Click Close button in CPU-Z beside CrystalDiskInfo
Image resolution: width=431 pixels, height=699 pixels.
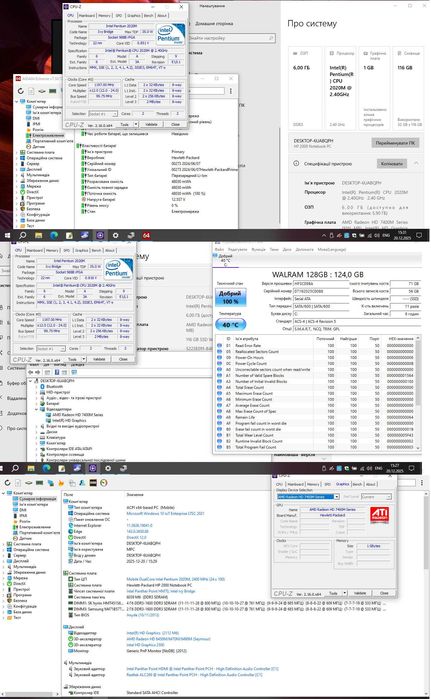pyautogui.click(x=123, y=359)
